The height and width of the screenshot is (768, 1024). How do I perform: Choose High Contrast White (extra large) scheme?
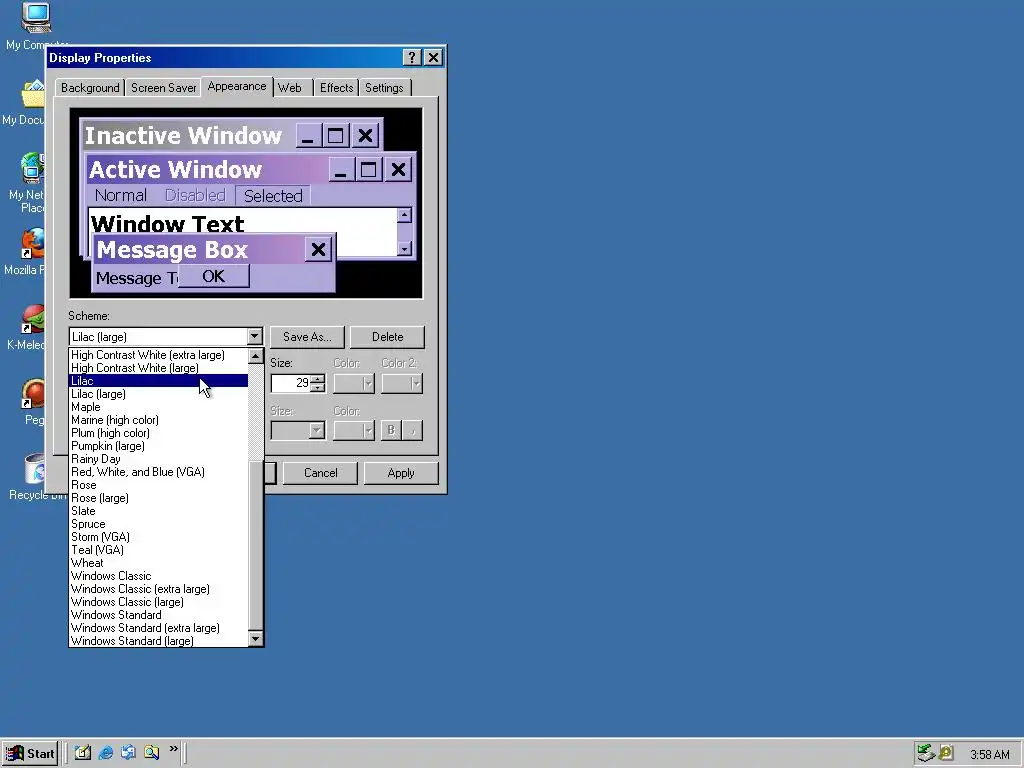tap(158, 355)
